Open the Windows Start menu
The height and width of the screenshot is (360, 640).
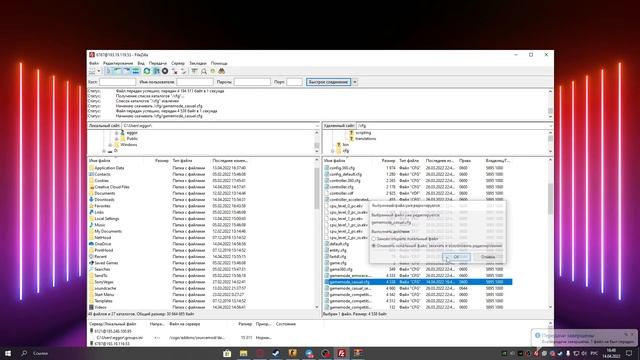pyautogui.click(x=8, y=353)
